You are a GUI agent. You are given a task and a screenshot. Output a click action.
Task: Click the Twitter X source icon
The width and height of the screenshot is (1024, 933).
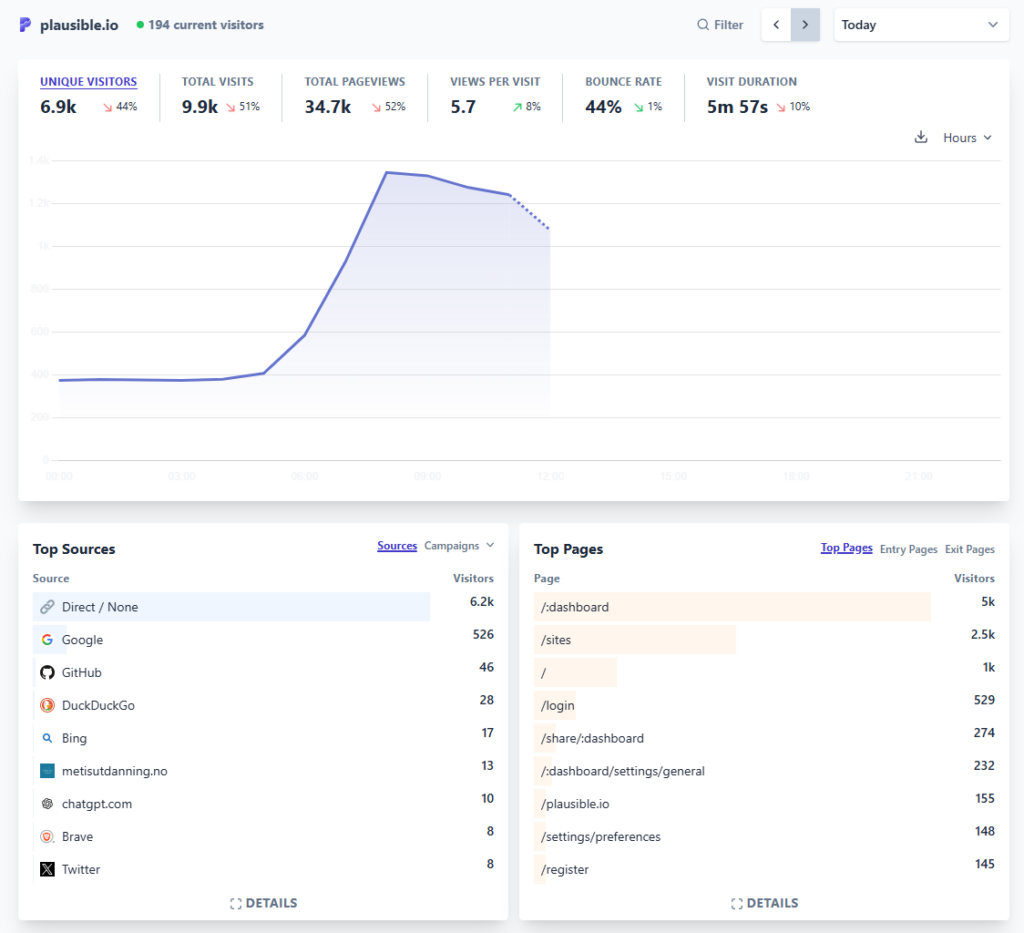(x=47, y=870)
